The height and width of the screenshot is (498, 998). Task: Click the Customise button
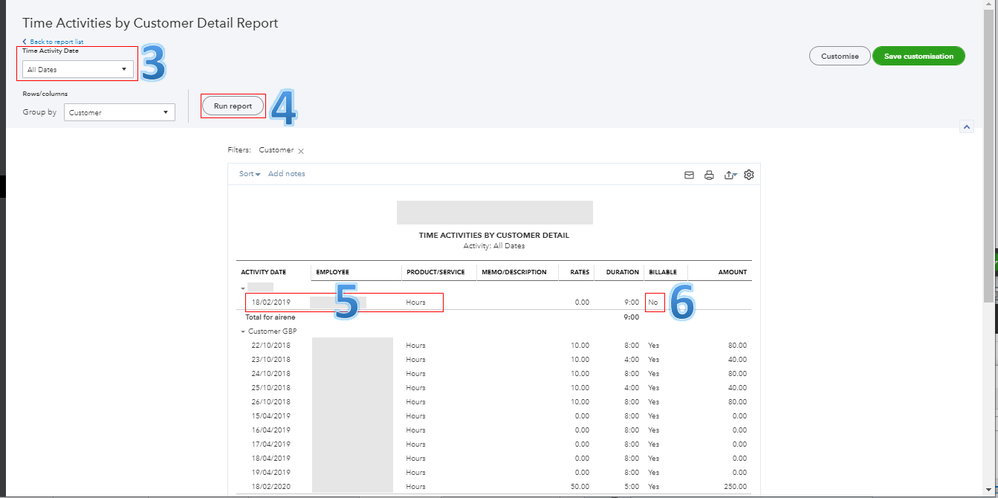coord(840,56)
